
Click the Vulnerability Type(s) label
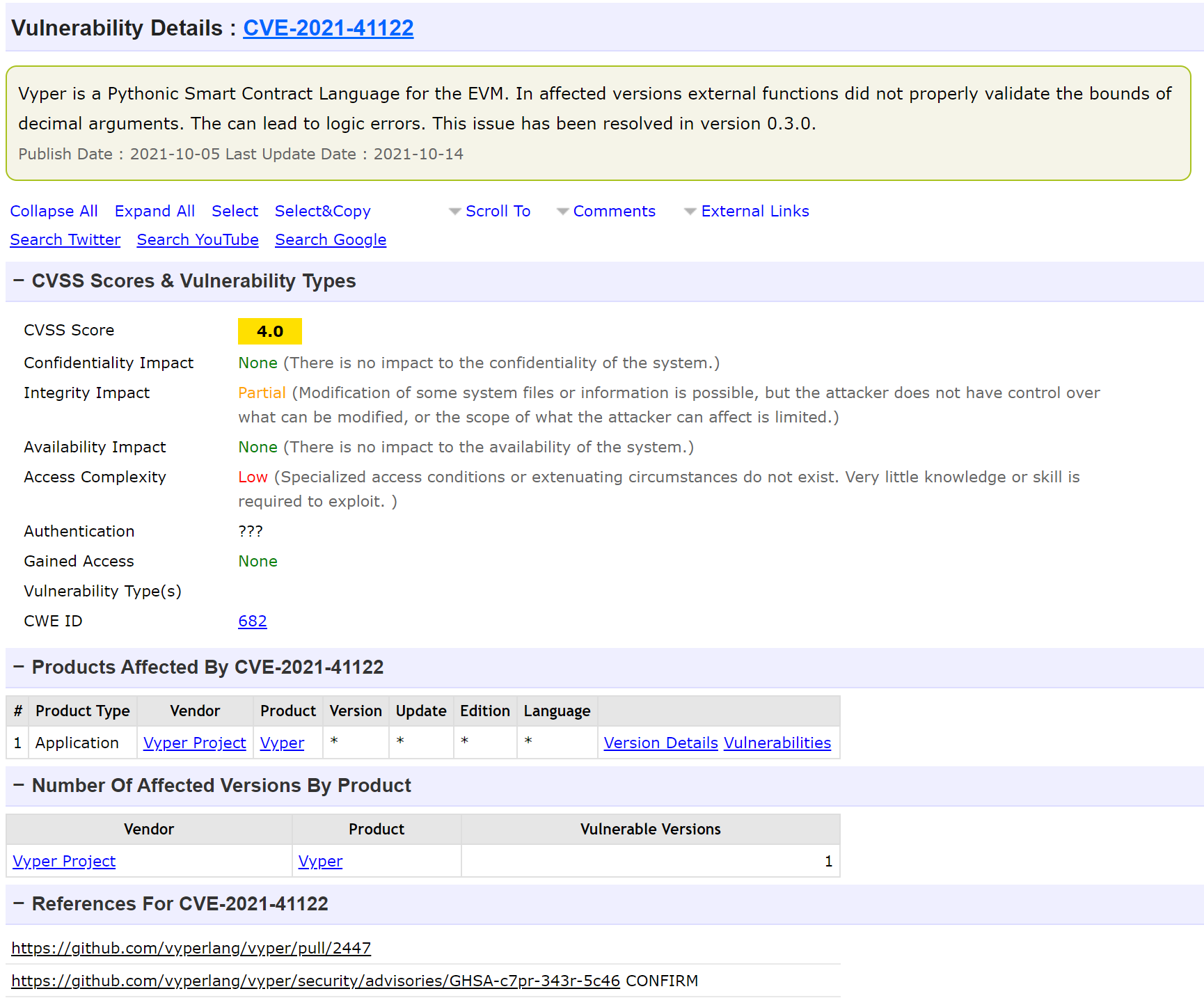tap(102, 591)
